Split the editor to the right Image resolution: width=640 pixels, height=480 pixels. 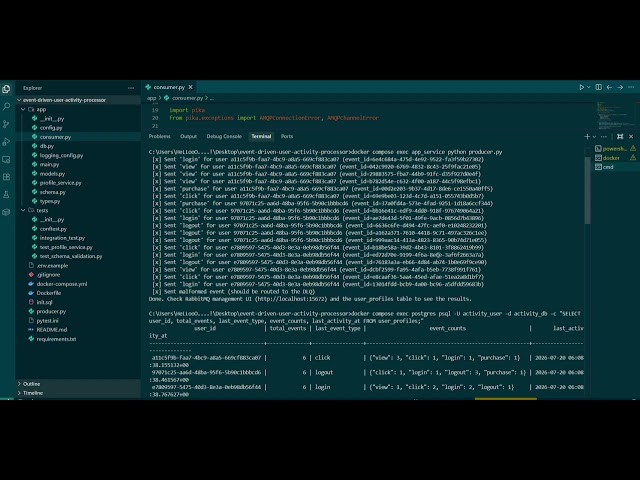(598, 87)
